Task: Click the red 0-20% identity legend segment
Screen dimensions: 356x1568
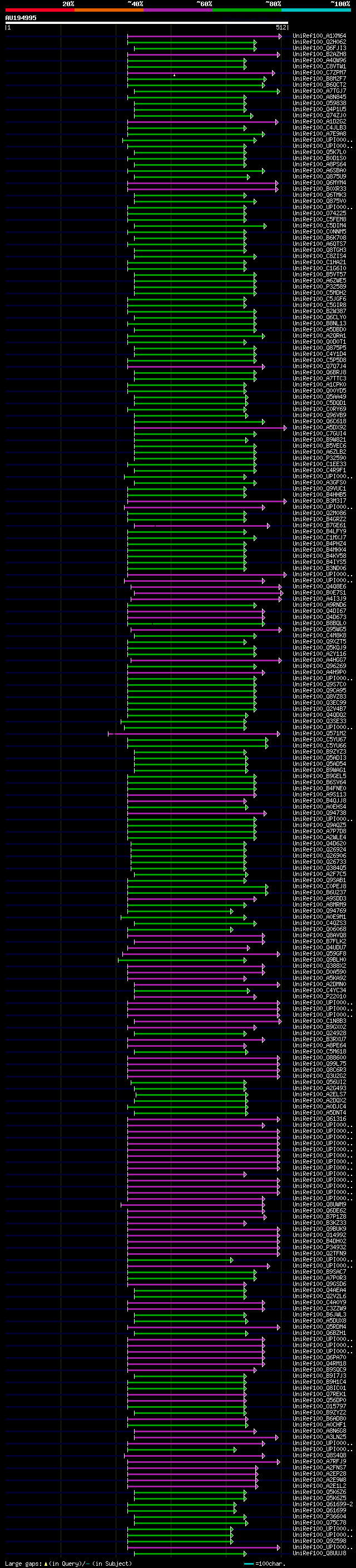Action: tap(39, 10)
